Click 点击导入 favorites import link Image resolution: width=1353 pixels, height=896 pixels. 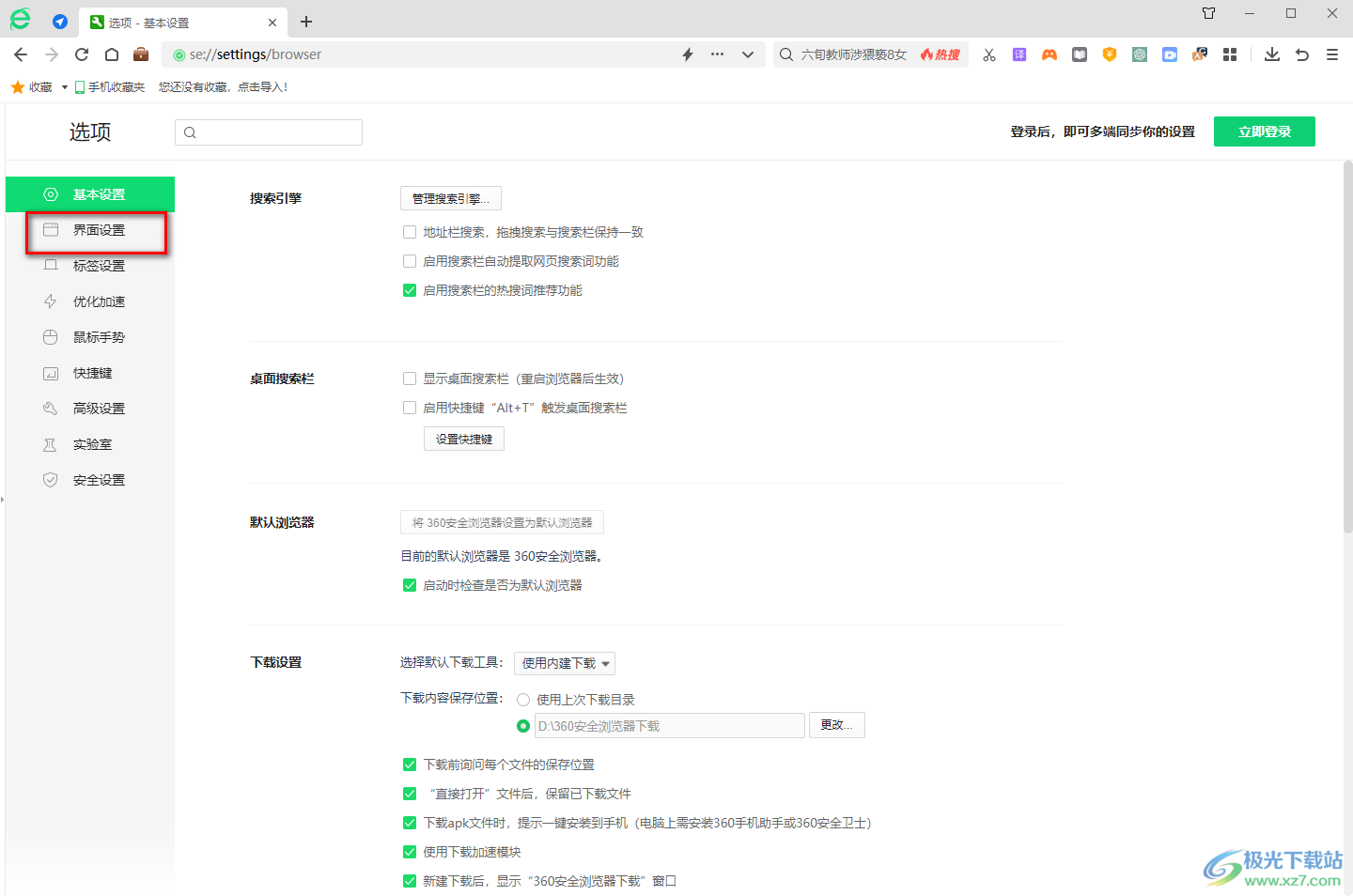(262, 87)
